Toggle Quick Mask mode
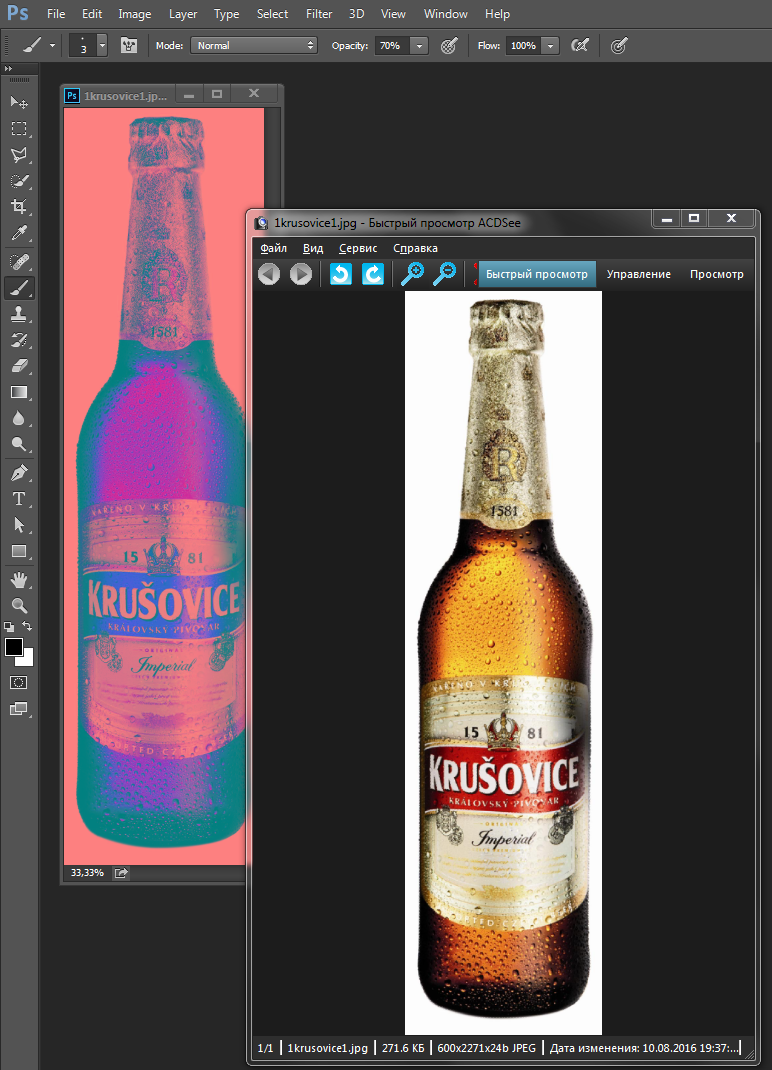This screenshot has width=772, height=1070. (x=18, y=682)
